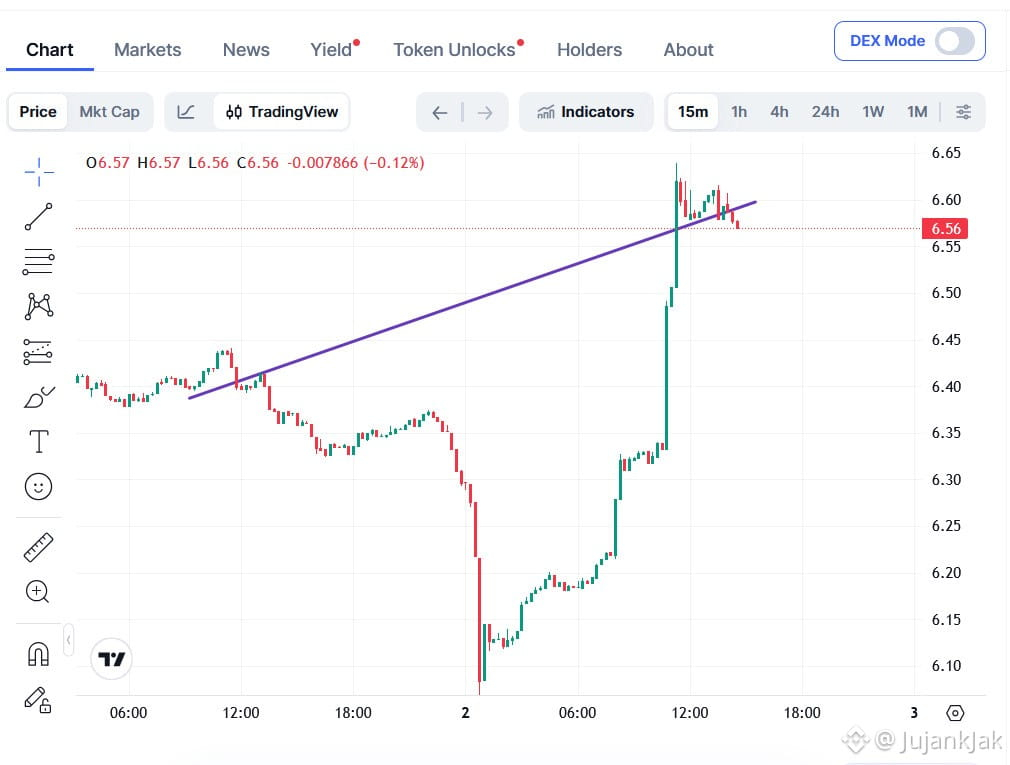Select the text annotation tool
The width and height of the screenshot is (1010, 765).
pyautogui.click(x=39, y=442)
